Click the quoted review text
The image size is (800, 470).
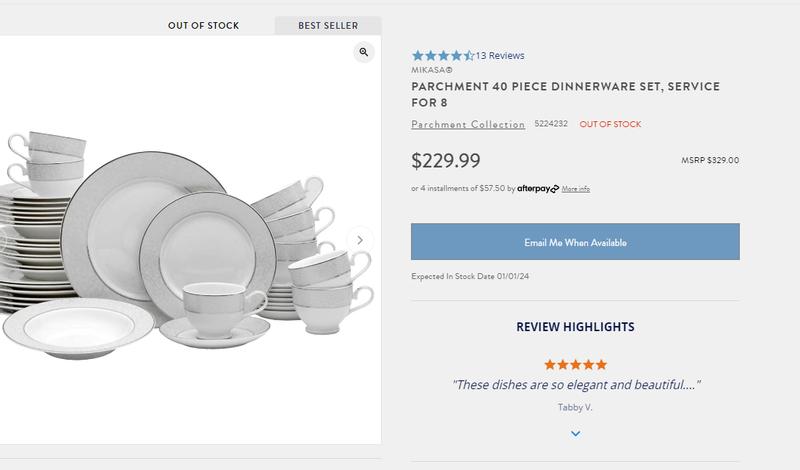pos(575,385)
